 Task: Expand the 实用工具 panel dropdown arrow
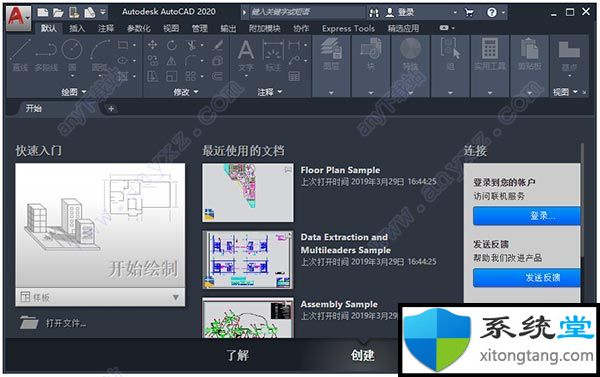[490, 93]
